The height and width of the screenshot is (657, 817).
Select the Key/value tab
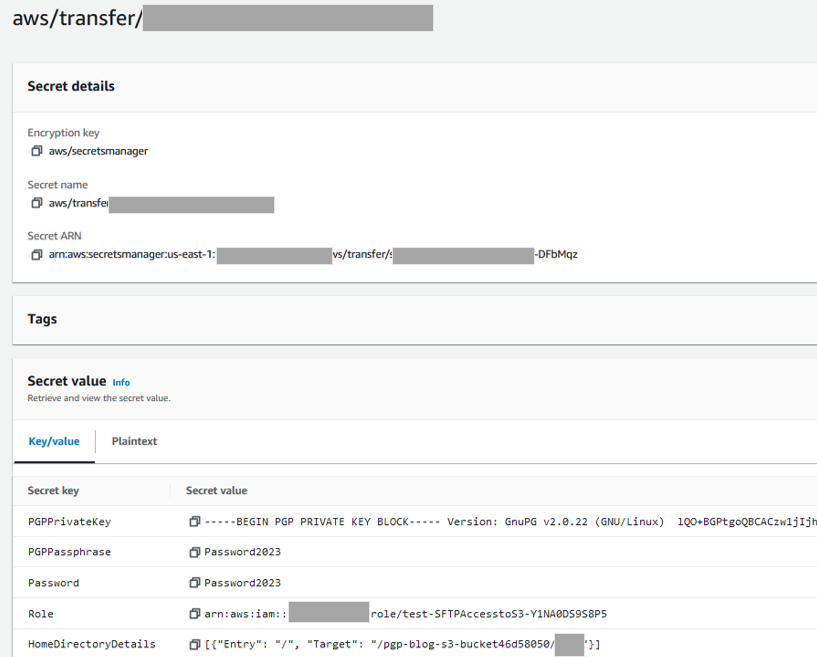[x=53, y=441]
